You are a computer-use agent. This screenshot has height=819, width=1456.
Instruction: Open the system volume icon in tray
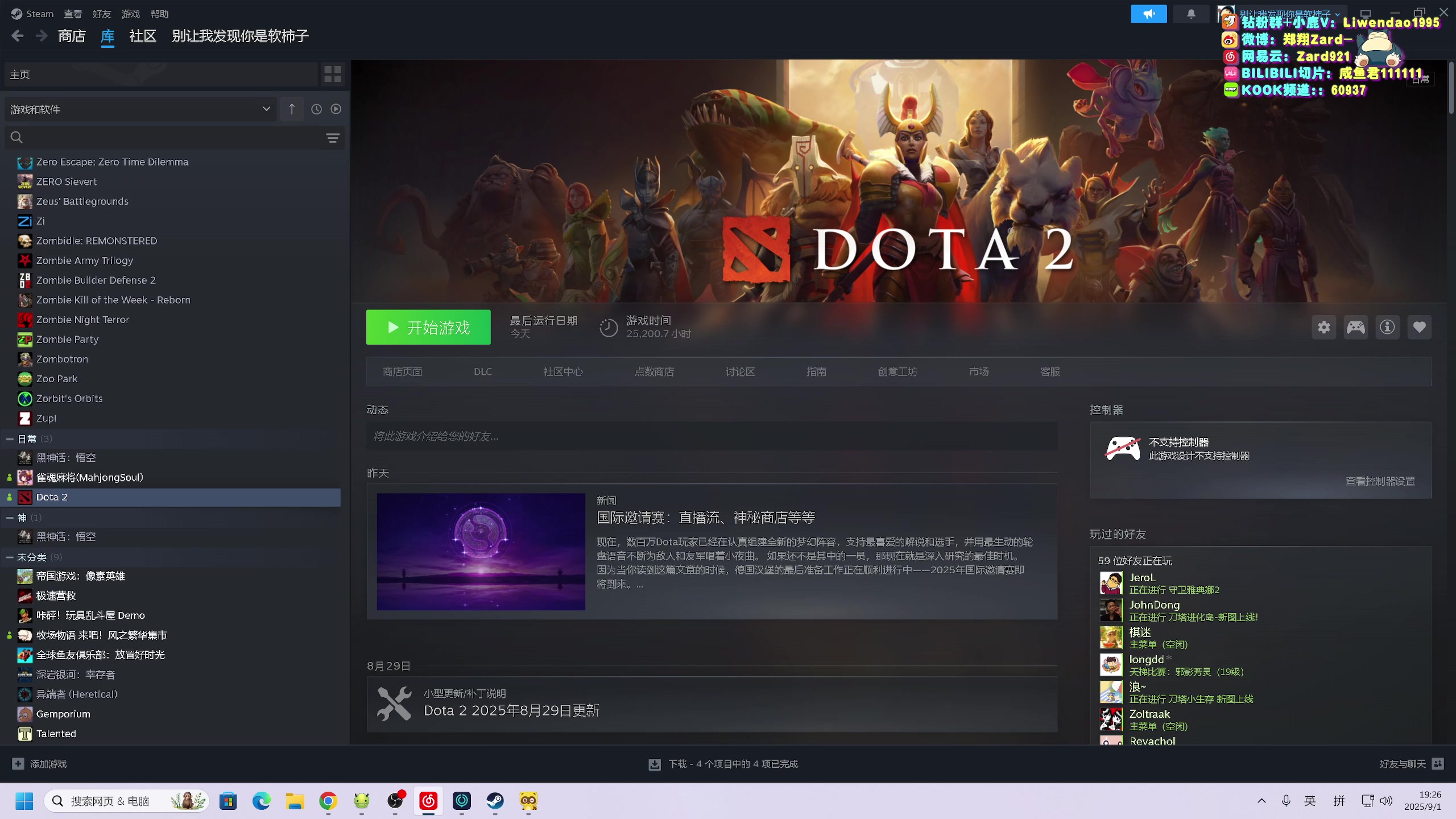(x=1387, y=801)
